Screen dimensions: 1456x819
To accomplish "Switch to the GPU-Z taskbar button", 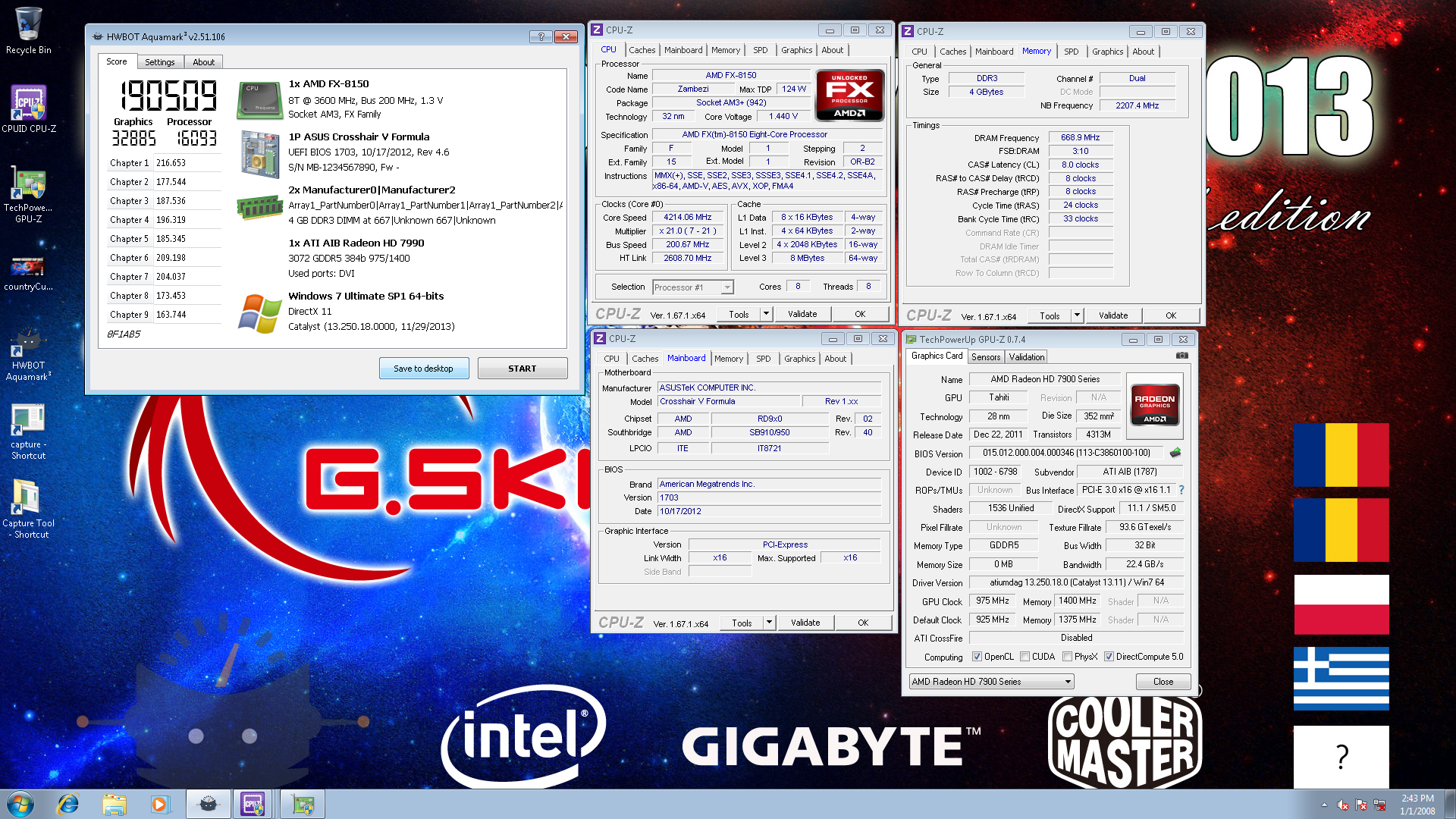I will click(x=303, y=804).
